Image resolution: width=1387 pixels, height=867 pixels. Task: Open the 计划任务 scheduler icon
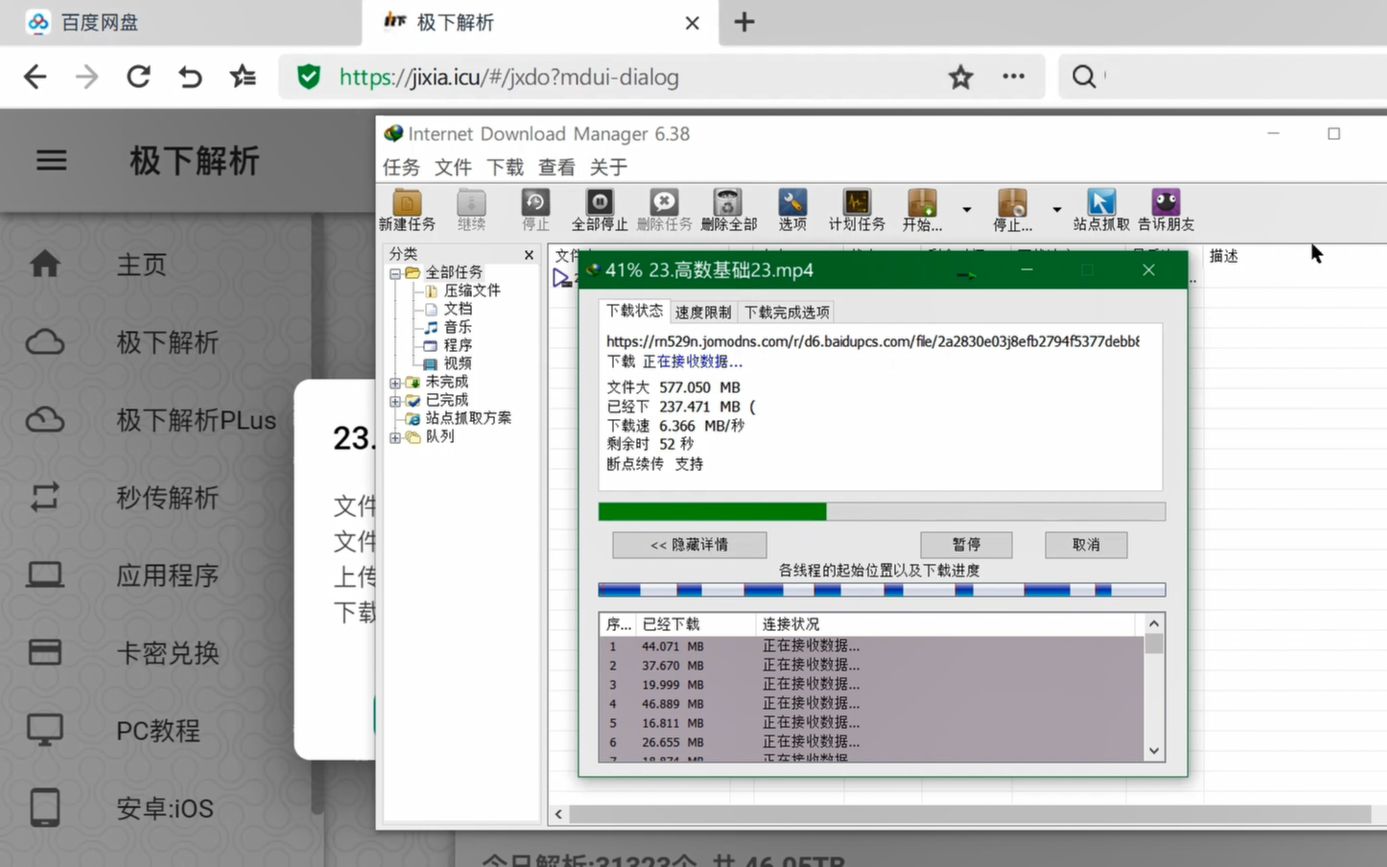point(857,210)
